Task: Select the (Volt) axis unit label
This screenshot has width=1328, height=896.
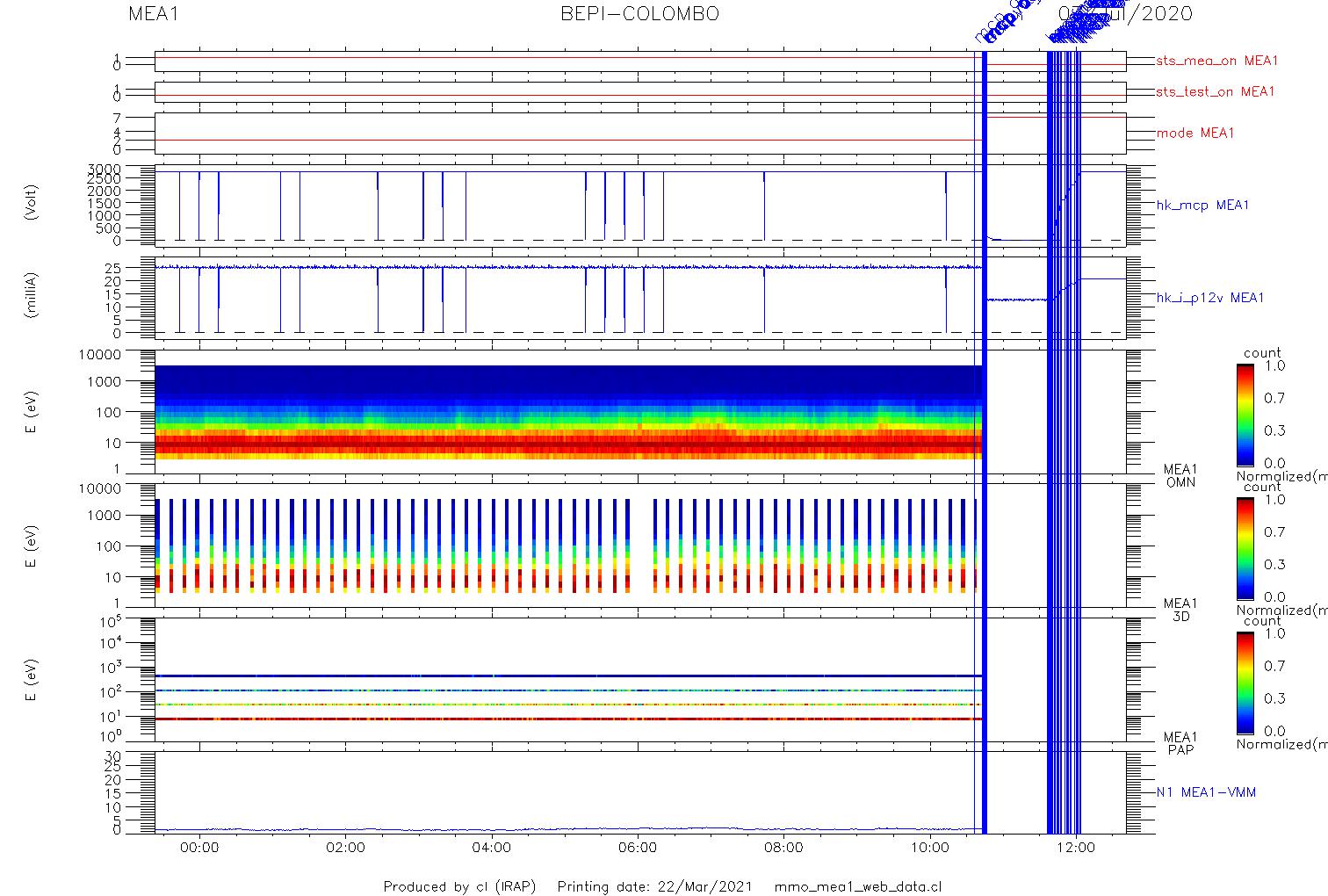Action: 32,202
